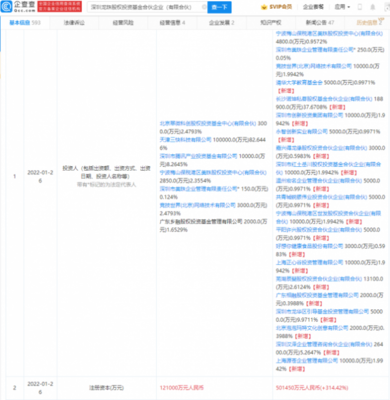Open 好想你健康食品股份有限公司 link
Viewport: 390px width, 400px height.
pyautogui.click(x=309, y=246)
